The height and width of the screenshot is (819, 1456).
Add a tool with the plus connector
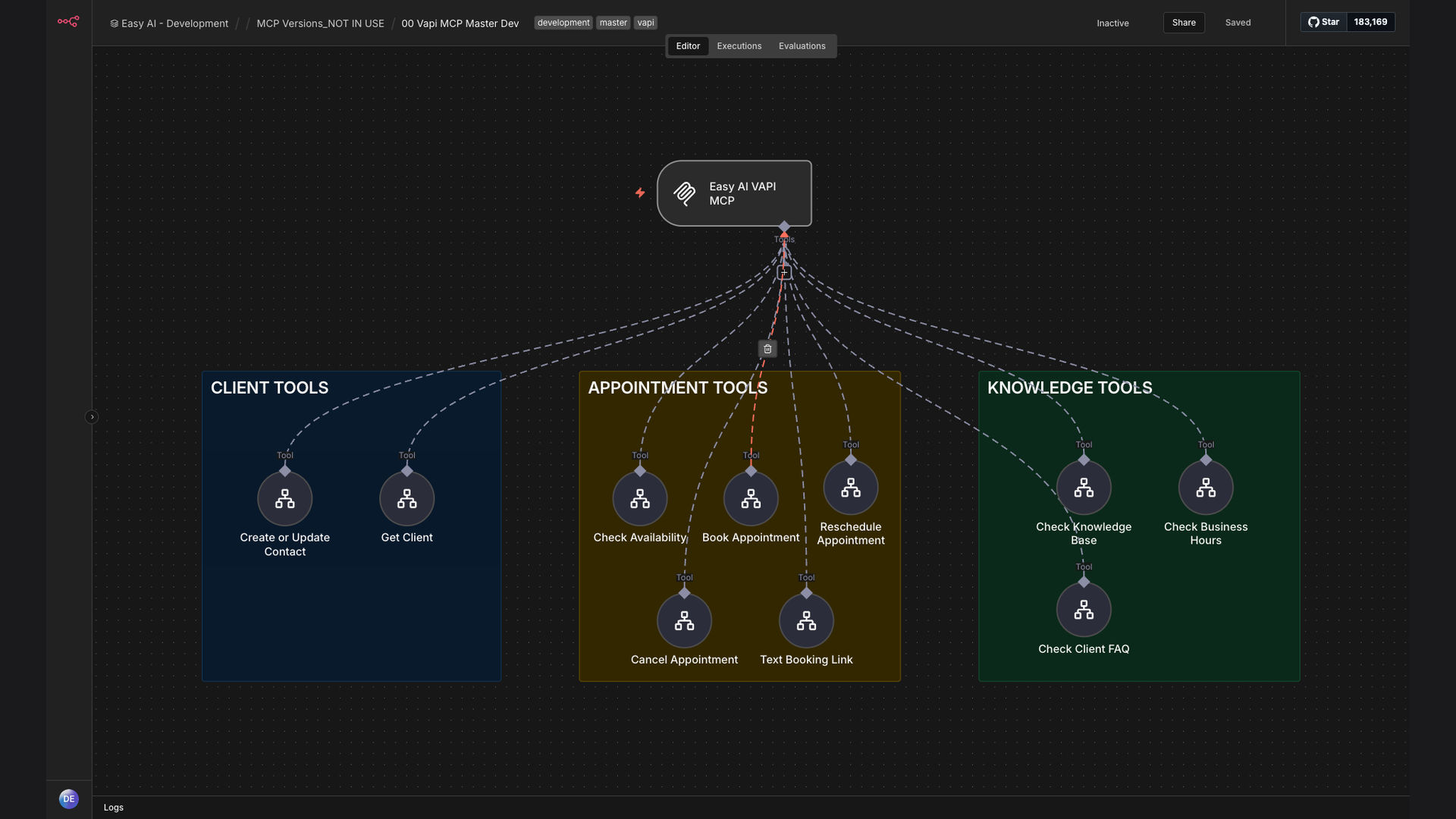click(784, 272)
